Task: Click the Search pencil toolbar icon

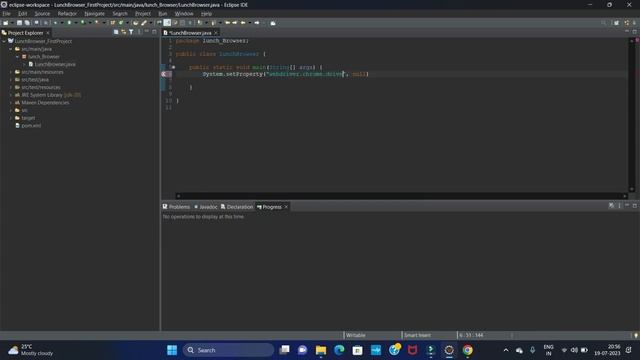Action: click(x=144, y=23)
